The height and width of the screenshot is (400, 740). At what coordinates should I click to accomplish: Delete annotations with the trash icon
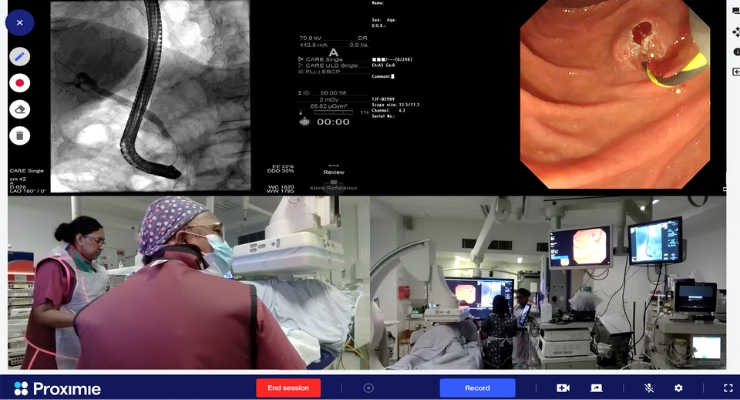click(19, 136)
